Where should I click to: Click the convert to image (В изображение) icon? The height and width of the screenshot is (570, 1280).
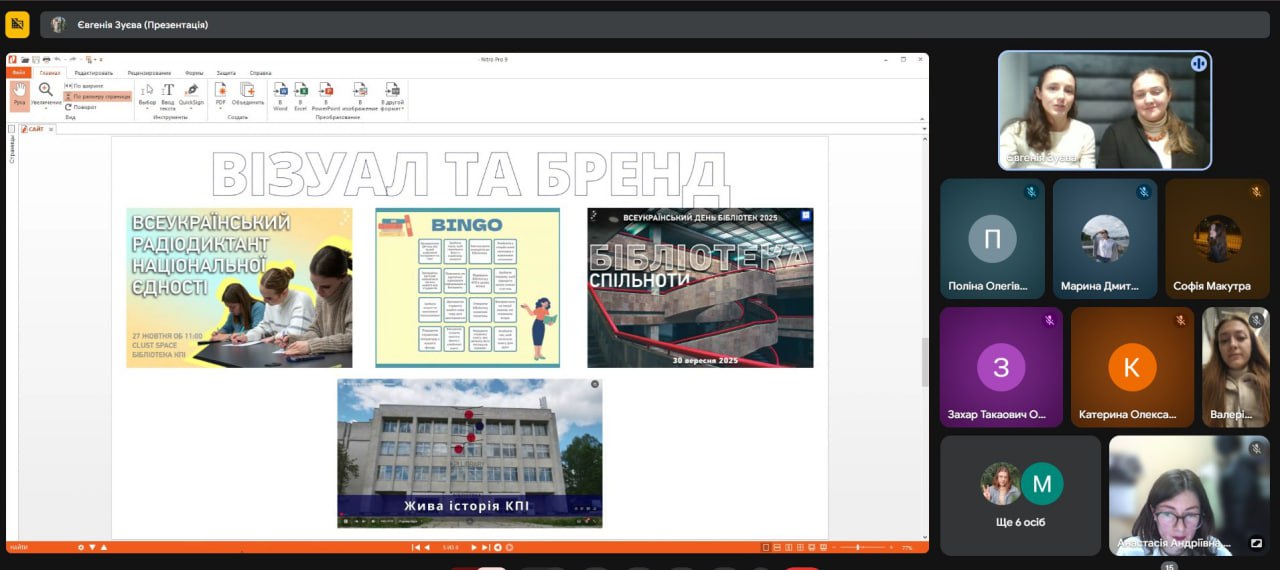(360, 94)
